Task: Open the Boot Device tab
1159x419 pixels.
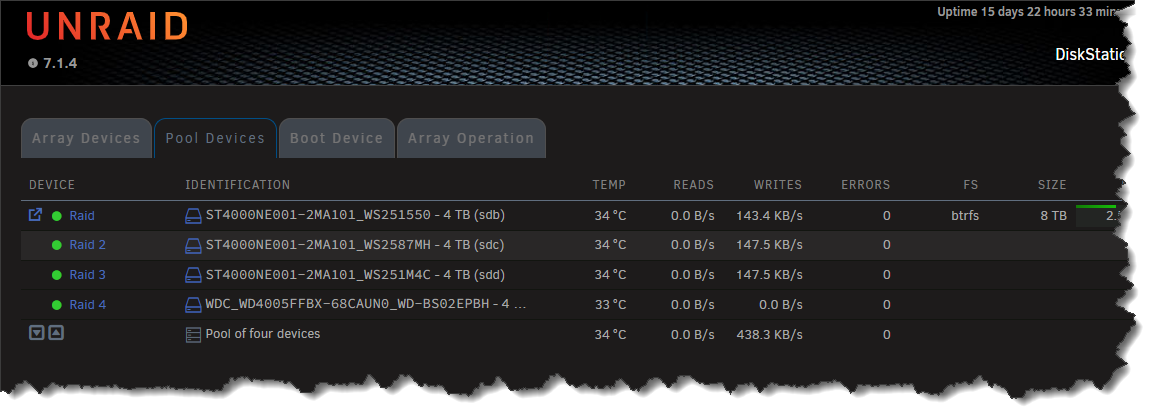Action: pos(336,138)
